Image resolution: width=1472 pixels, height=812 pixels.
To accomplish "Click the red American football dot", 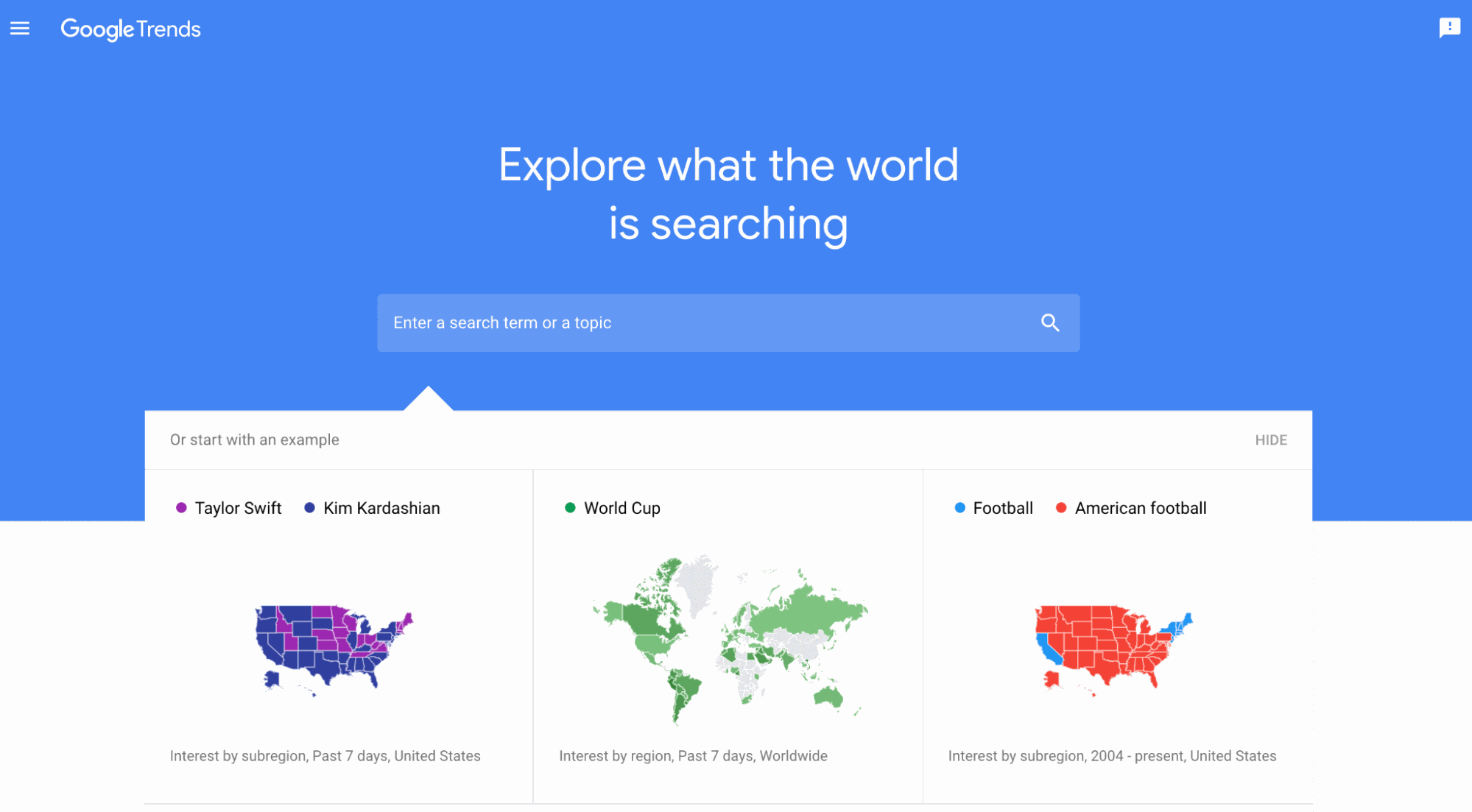I will pyautogui.click(x=1061, y=508).
